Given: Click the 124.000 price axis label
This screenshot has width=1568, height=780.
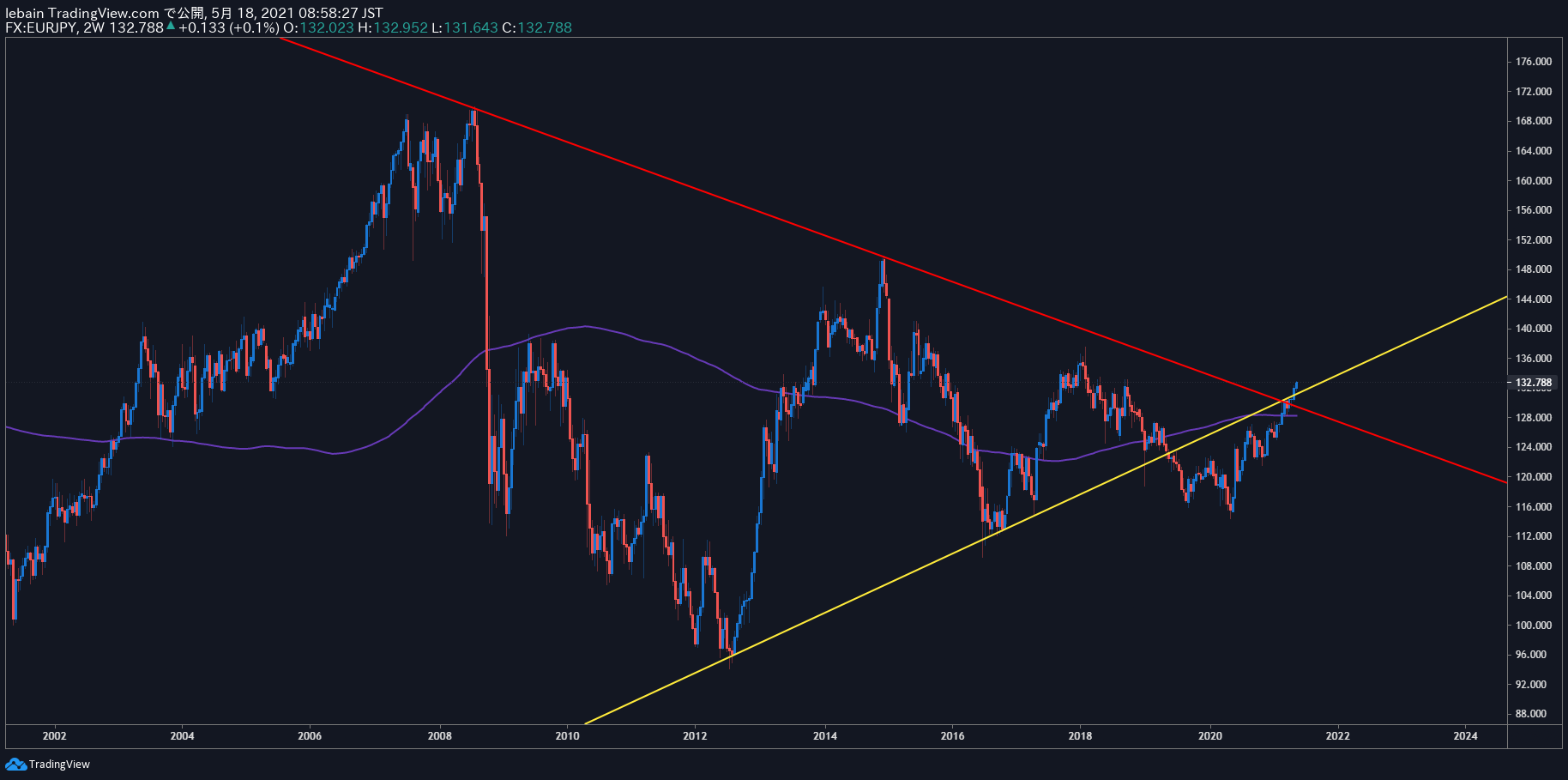Looking at the screenshot, I should pos(1534,447).
